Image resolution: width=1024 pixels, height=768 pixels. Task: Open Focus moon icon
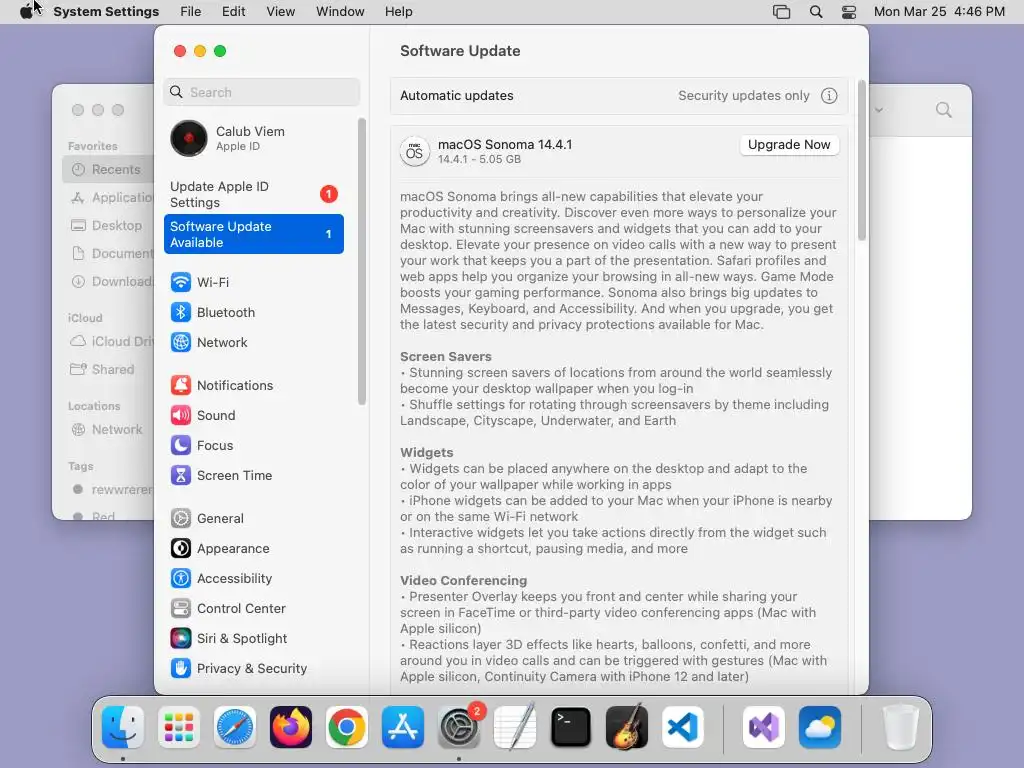[x=181, y=445]
